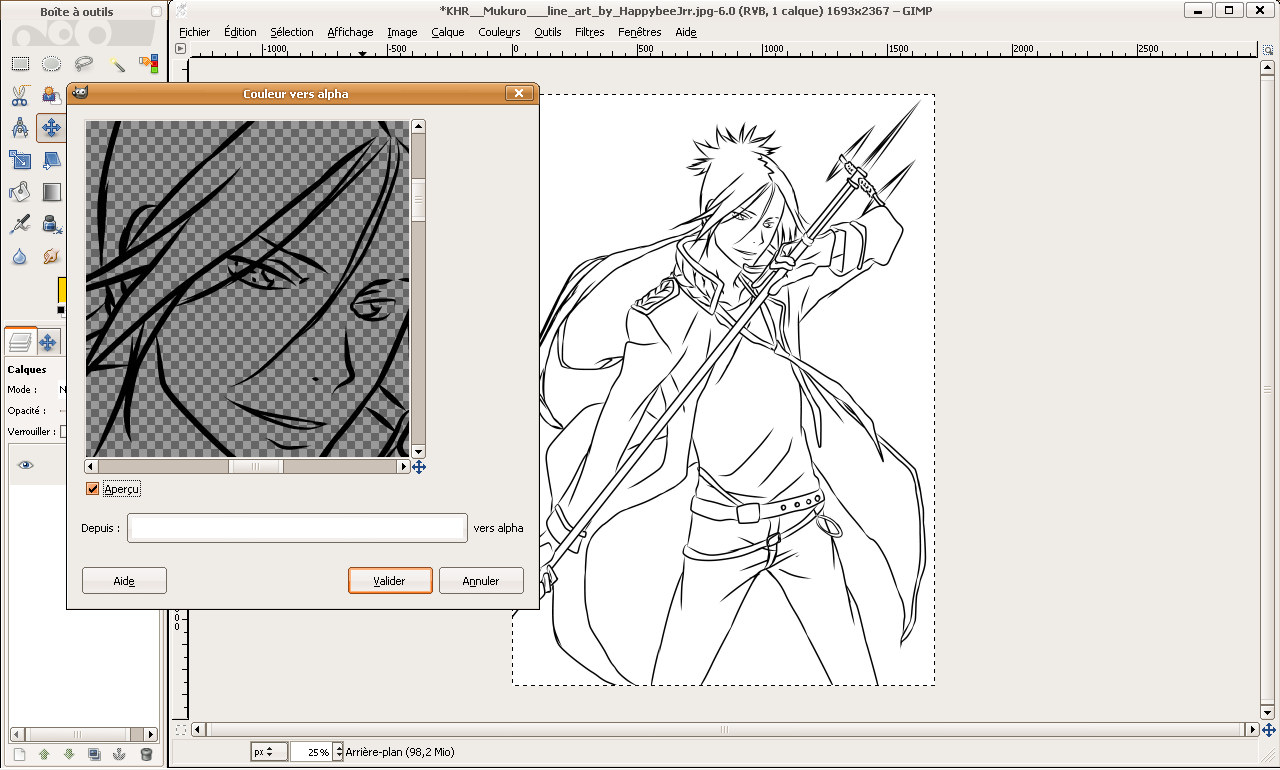Click the Depuis white color swatch
This screenshot has width=1280, height=770.
pyautogui.click(x=297, y=528)
